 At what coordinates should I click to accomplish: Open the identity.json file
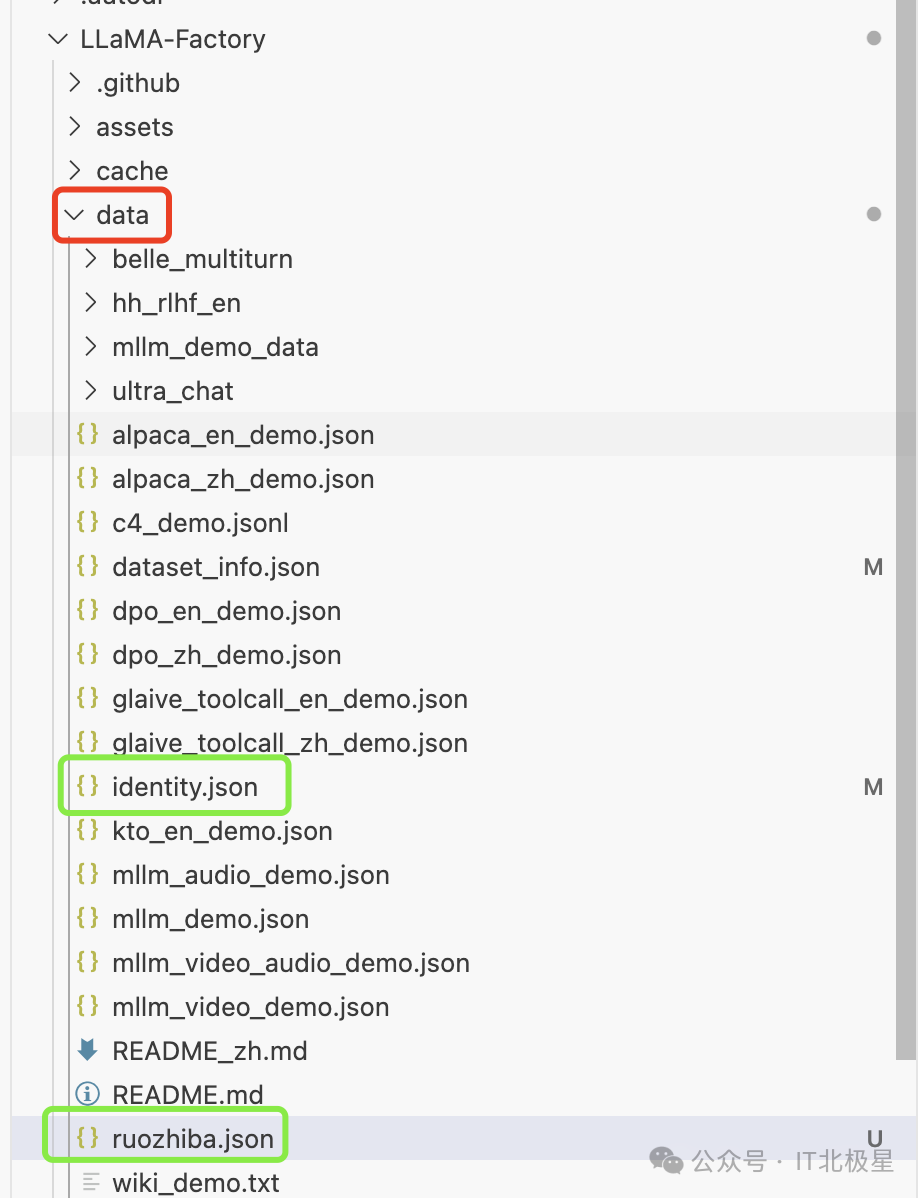click(185, 787)
